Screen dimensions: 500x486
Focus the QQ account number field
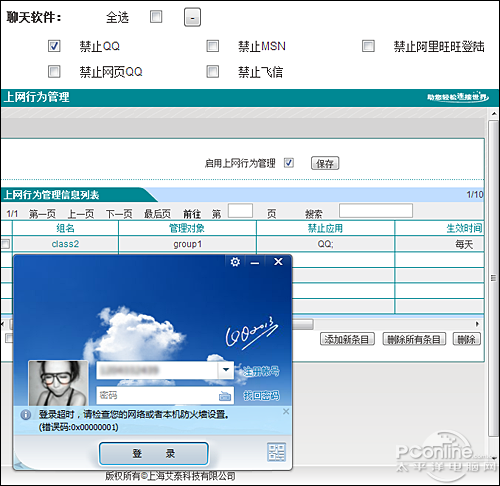157,370
